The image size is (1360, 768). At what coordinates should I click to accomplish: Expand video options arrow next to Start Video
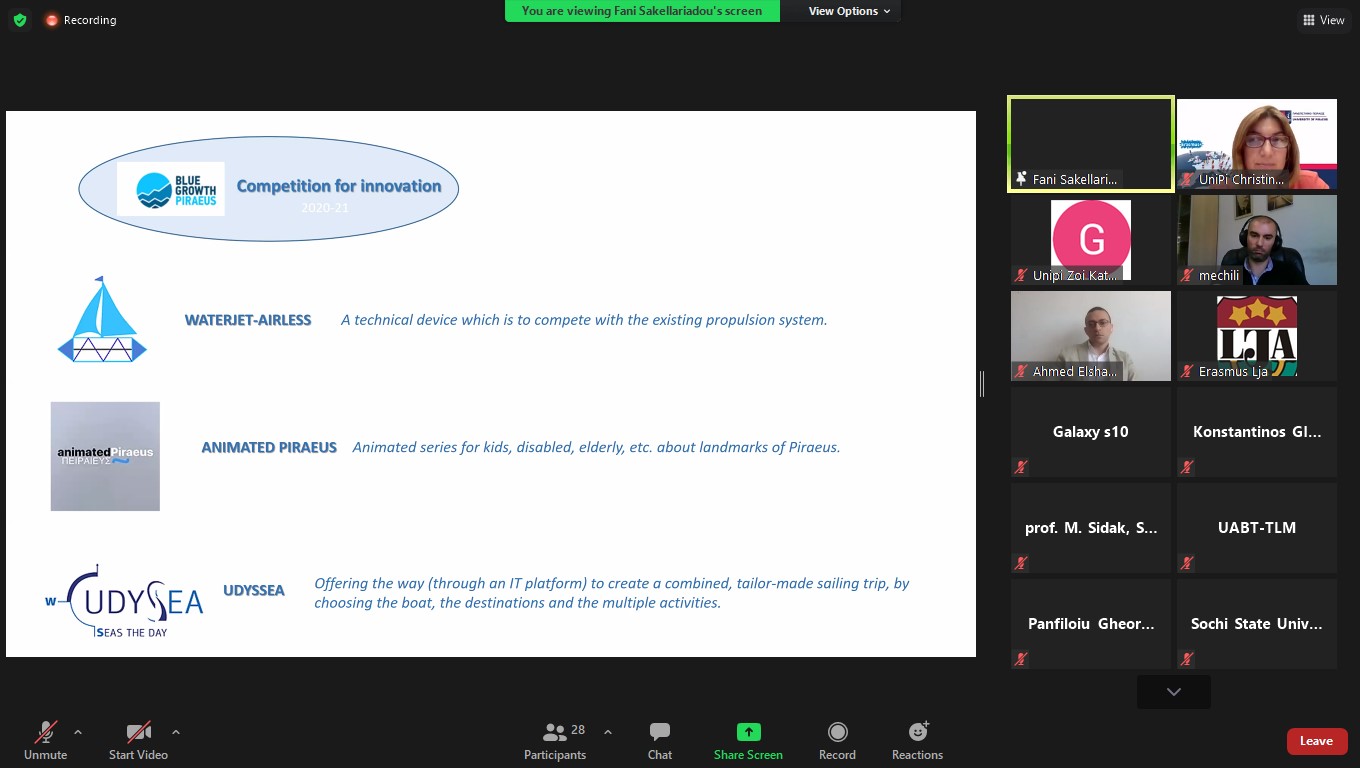pyautogui.click(x=176, y=732)
